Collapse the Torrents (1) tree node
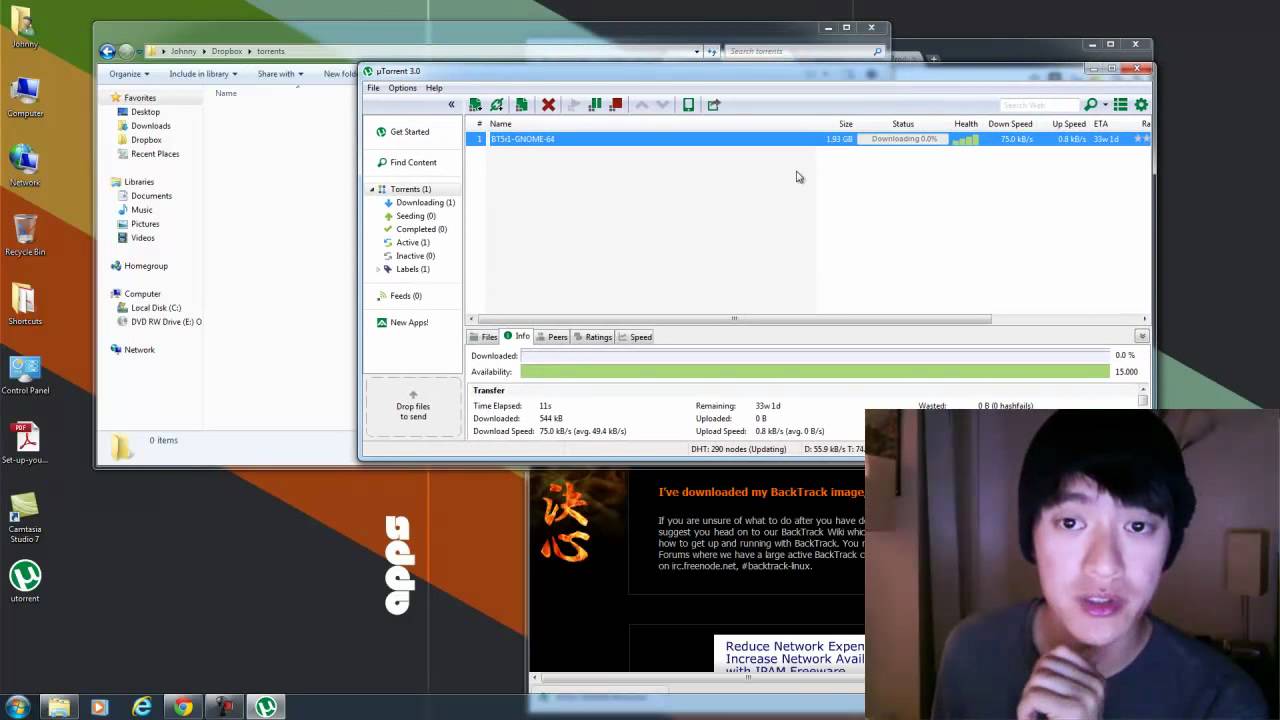1280x720 pixels. pyautogui.click(x=372, y=189)
